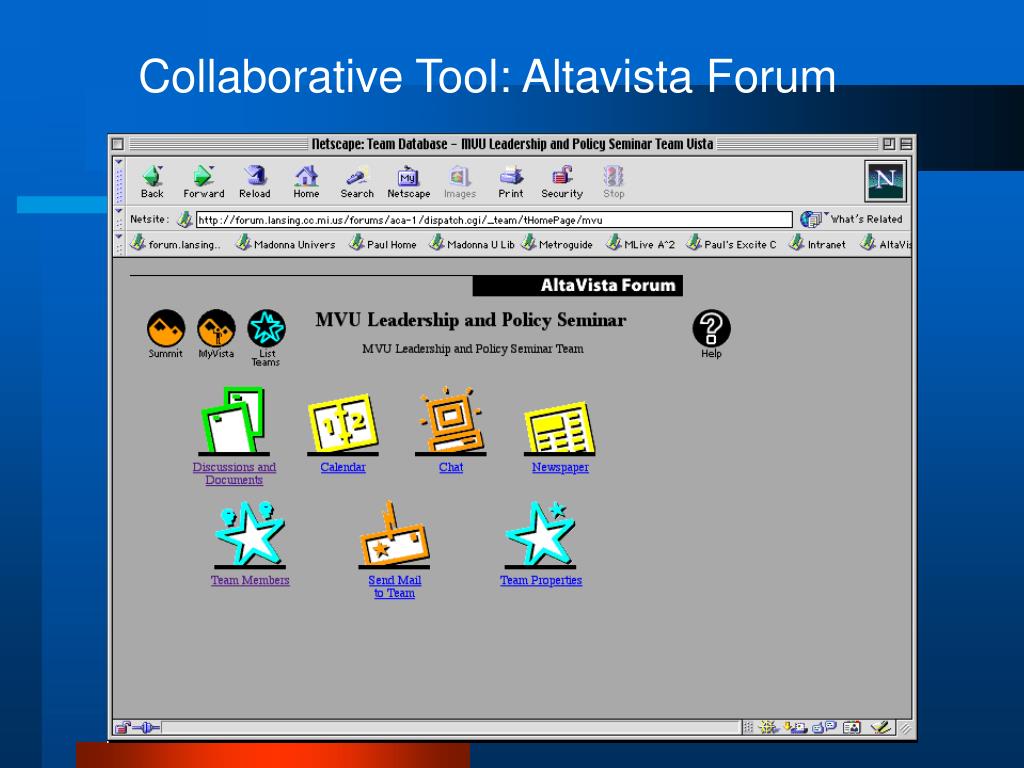Image resolution: width=1024 pixels, height=768 pixels.
Task: Click the orange Chat computer icon
Action: coord(451,421)
